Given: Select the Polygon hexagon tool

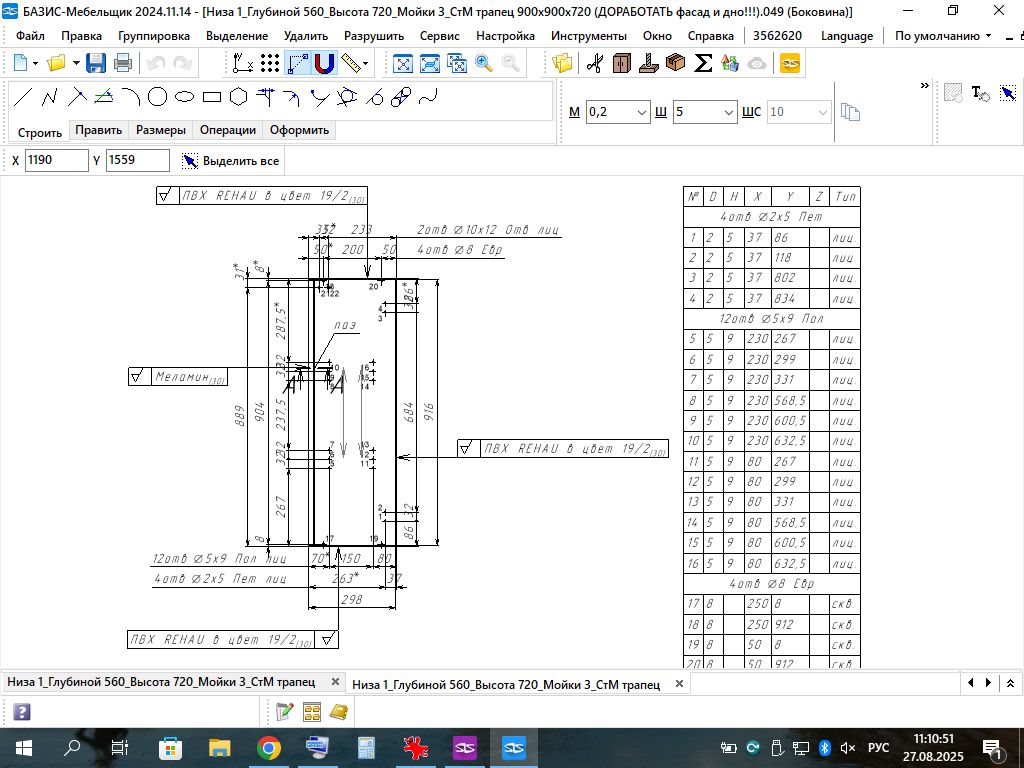Looking at the screenshot, I should coord(239,97).
